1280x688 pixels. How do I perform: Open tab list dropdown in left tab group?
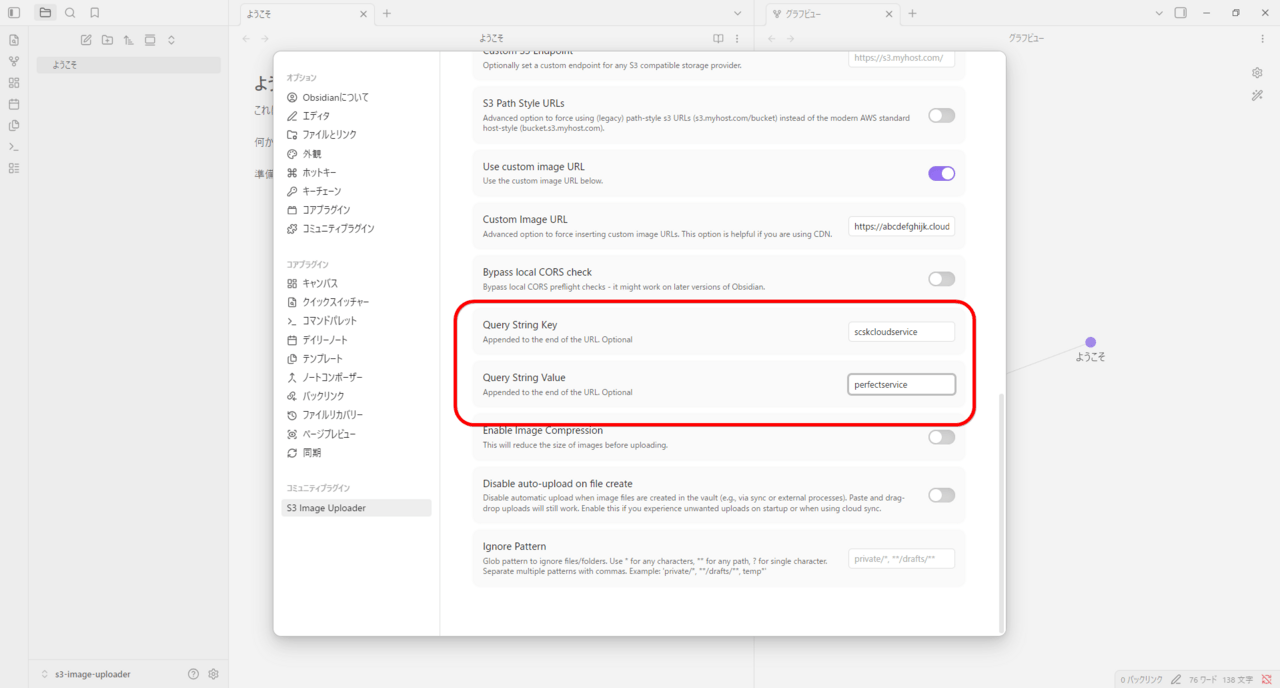[737, 13]
